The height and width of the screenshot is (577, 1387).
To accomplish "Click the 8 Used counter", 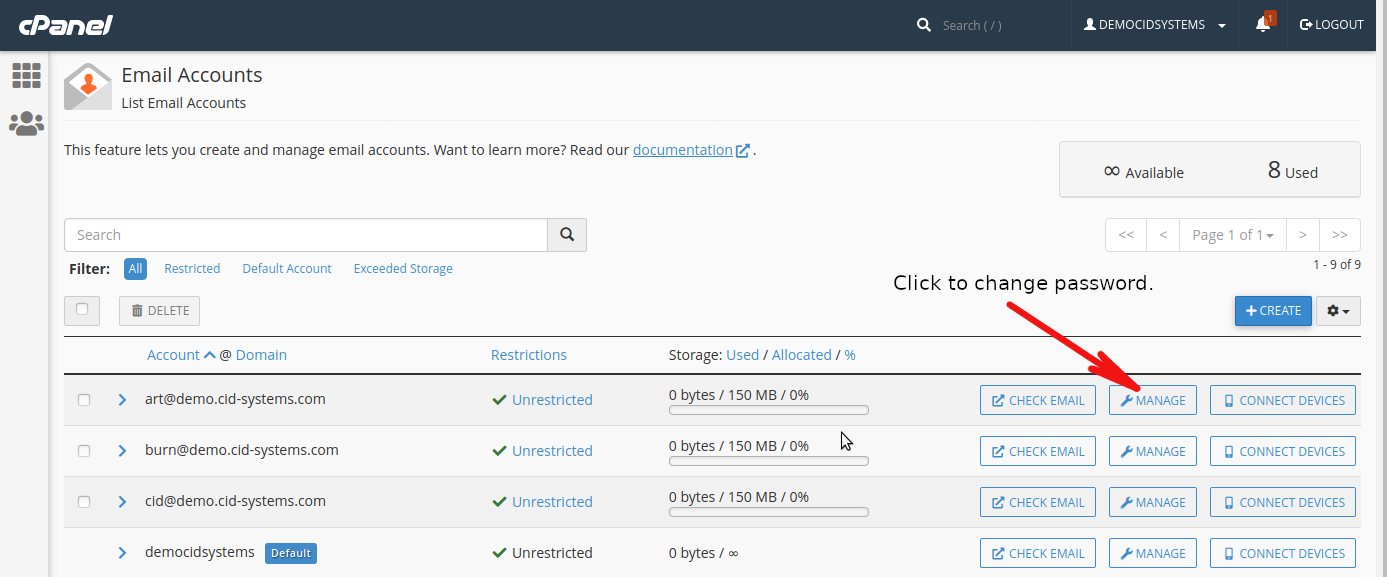I will click(1292, 171).
